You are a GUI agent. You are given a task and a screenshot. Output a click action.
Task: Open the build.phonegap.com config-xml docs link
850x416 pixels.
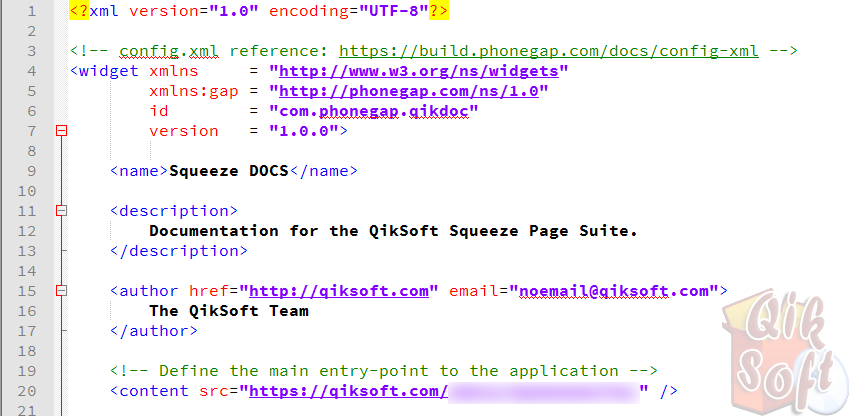549,51
